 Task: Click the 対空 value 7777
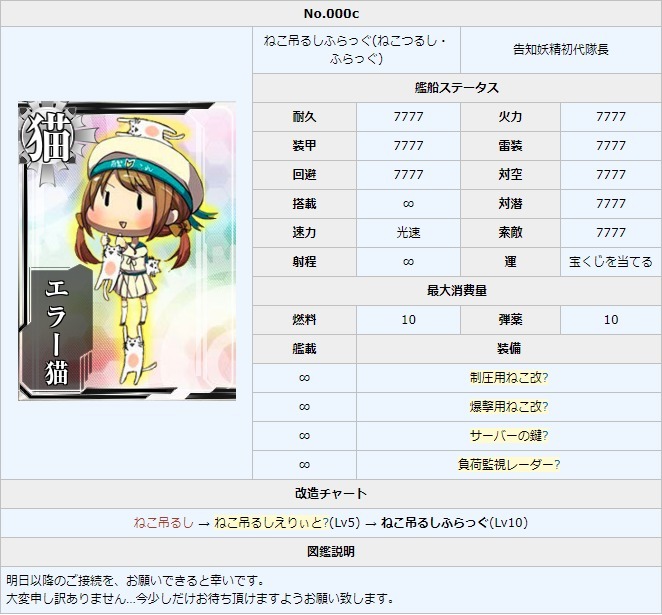click(610, 174)
